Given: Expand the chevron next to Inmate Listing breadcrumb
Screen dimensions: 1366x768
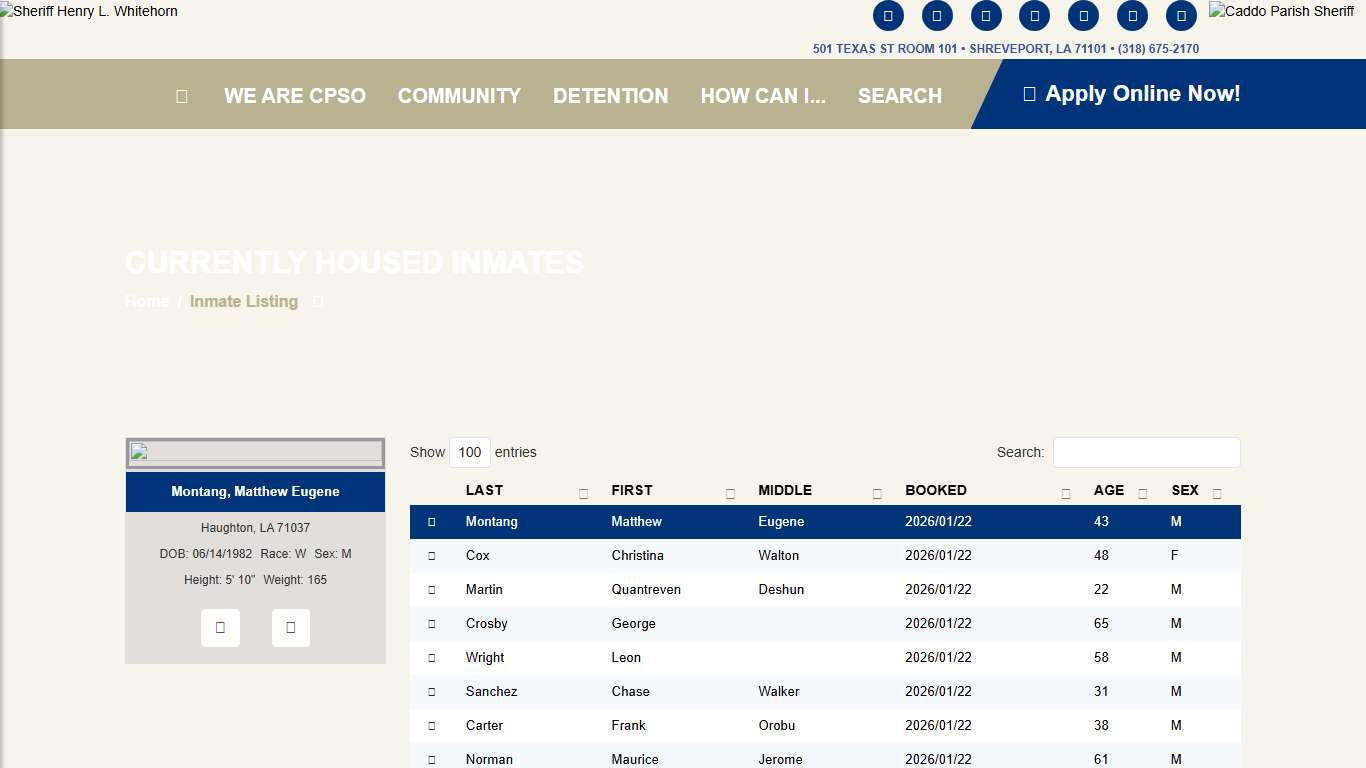Looking at the screenshot, I should (317, 301).
